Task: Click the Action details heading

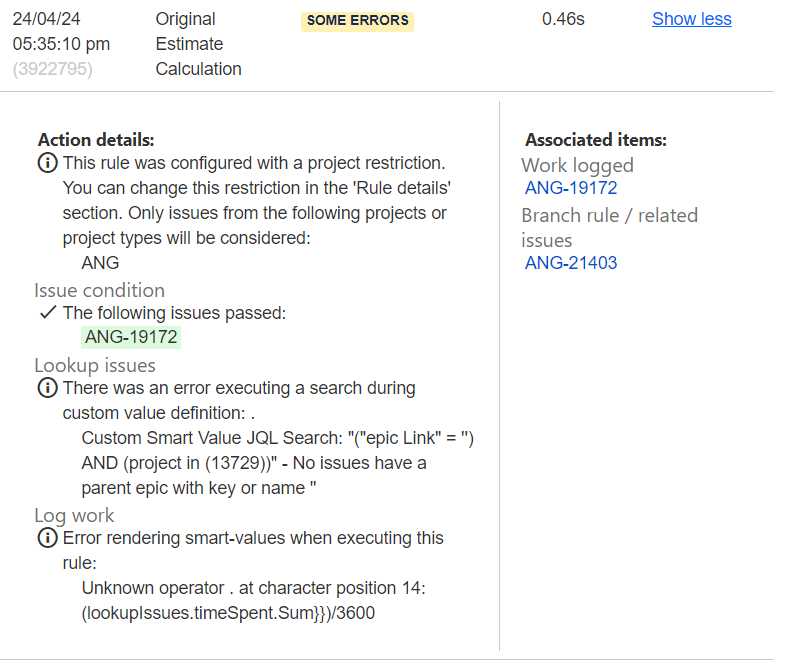Action: point(96,140)
